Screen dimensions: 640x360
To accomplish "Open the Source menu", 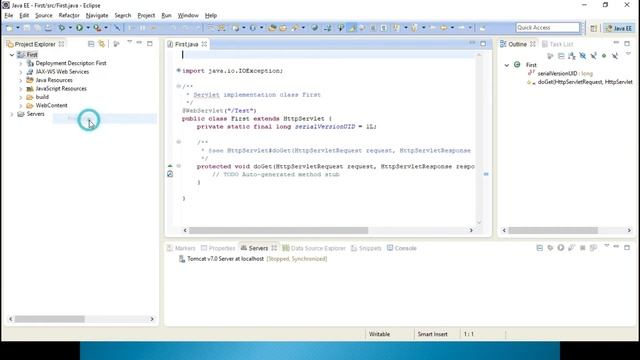I will tap(44, 16).
